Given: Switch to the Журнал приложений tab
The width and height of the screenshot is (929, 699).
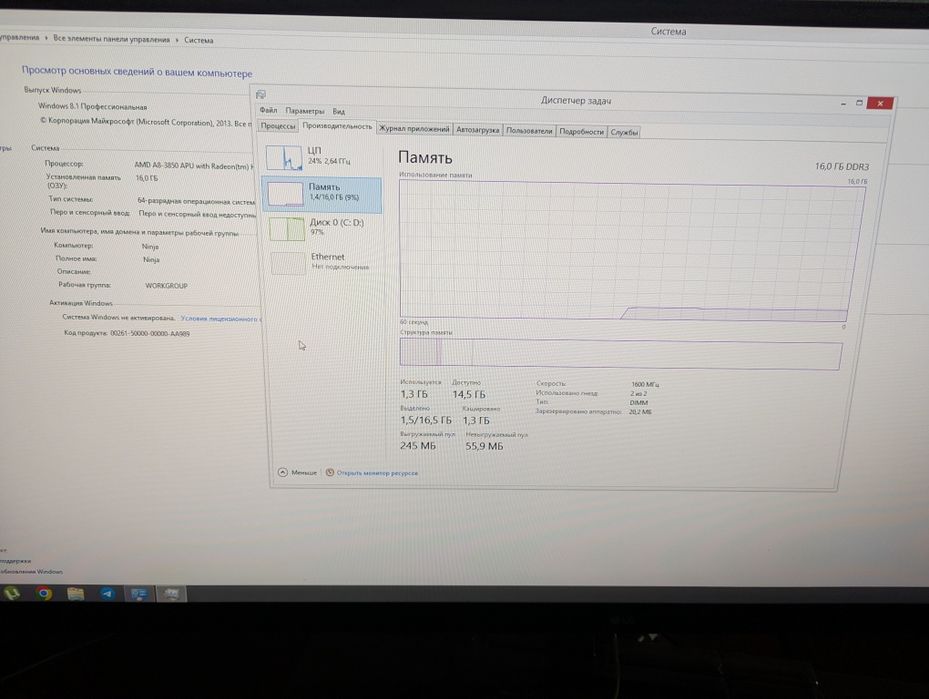Looking at the screenshot, I should 414,129.
